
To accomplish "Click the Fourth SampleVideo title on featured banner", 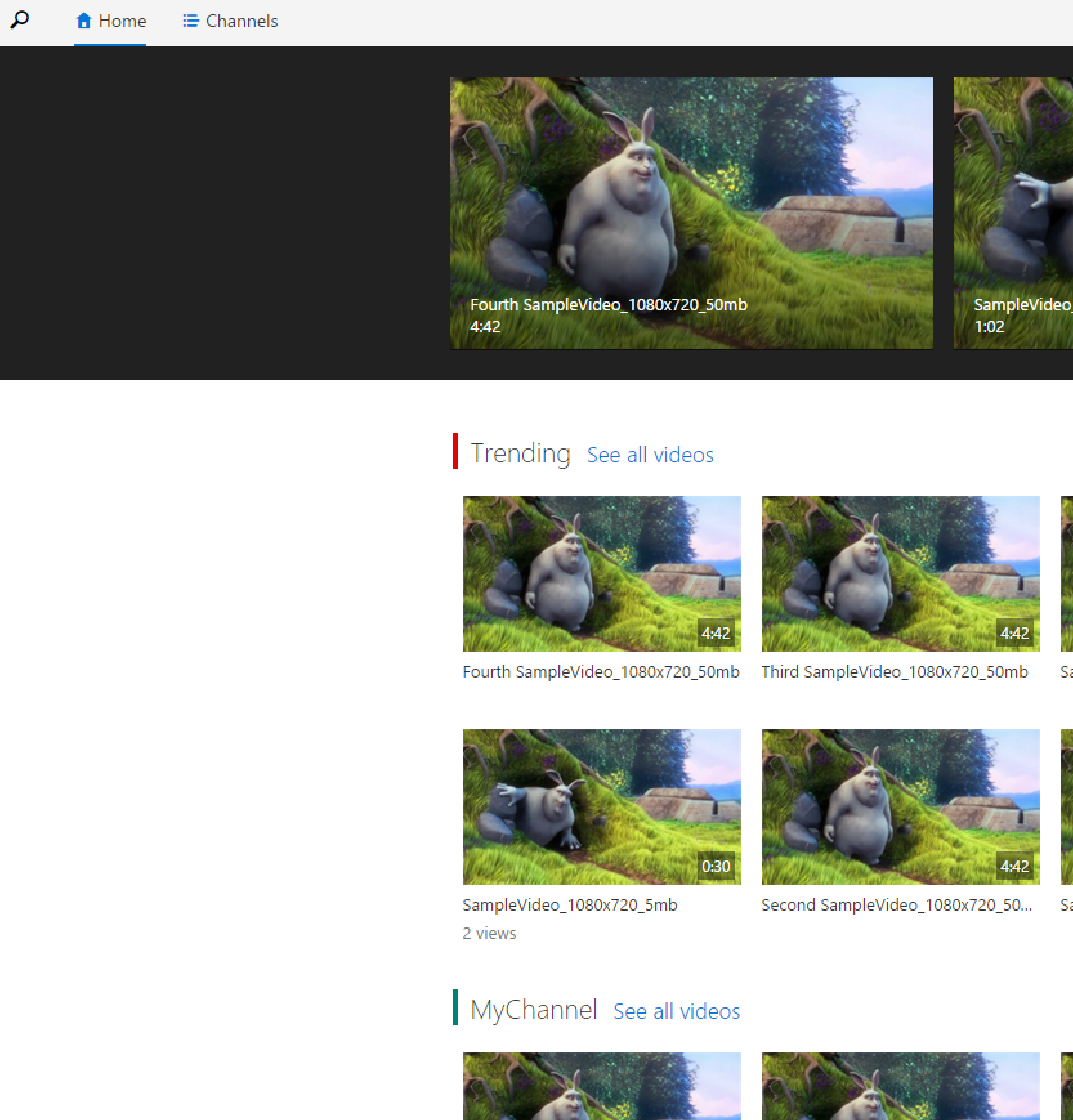I will tap(609, 305).
